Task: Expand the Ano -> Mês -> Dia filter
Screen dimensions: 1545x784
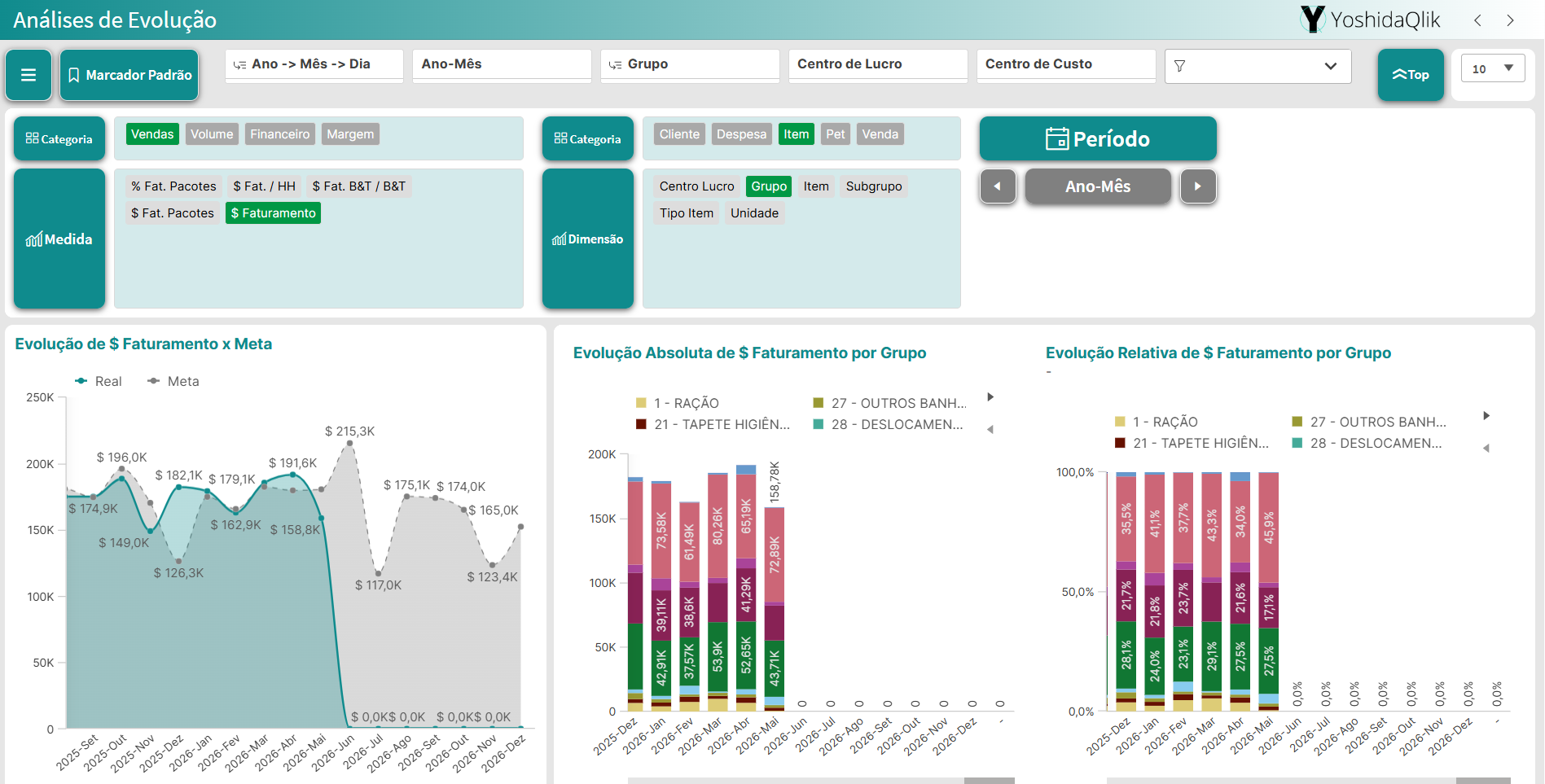Action: point(314,64)
